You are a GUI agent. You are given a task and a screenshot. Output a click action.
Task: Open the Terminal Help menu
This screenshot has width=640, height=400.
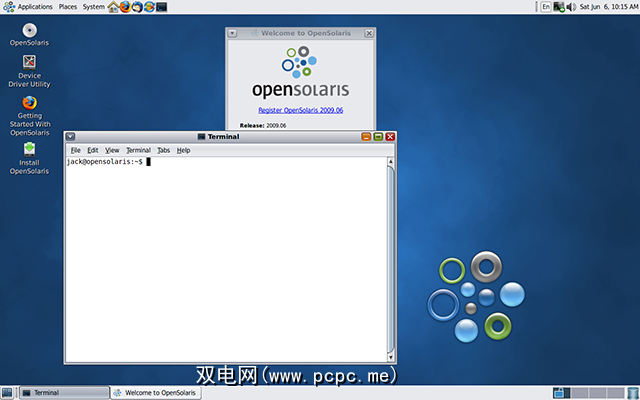[183, 150]
